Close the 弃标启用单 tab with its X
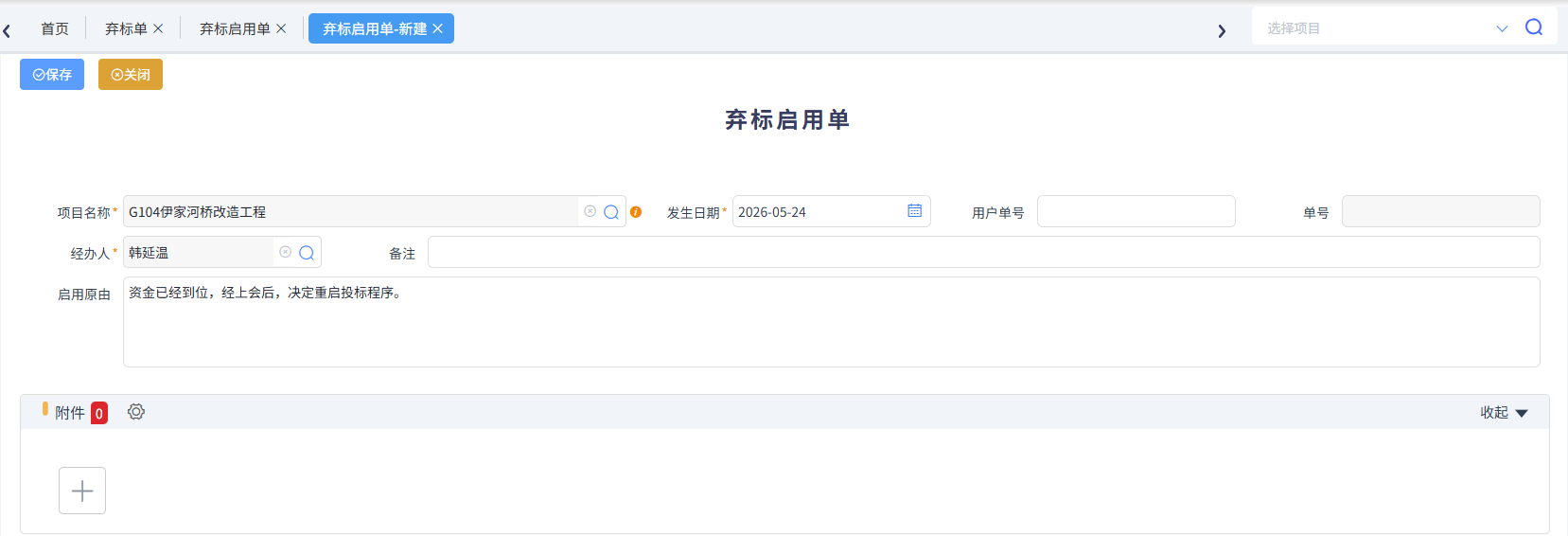The image size is (1568, 536). 281,28
